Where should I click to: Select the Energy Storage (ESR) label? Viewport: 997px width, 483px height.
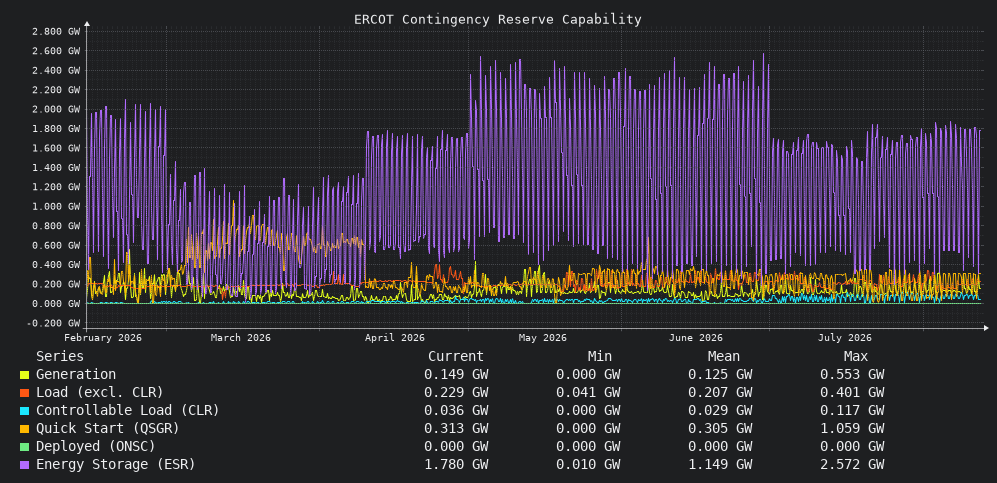pyautogui.click(x=116, y=464)
